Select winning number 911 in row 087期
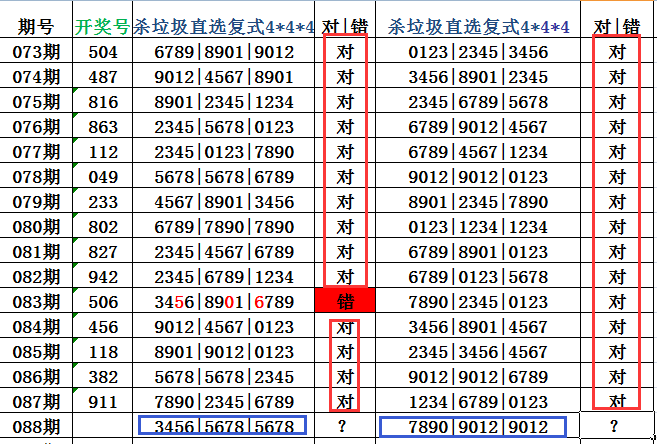Image resolution: width=657 pixels, height=444 pixels. coord(102,401)
